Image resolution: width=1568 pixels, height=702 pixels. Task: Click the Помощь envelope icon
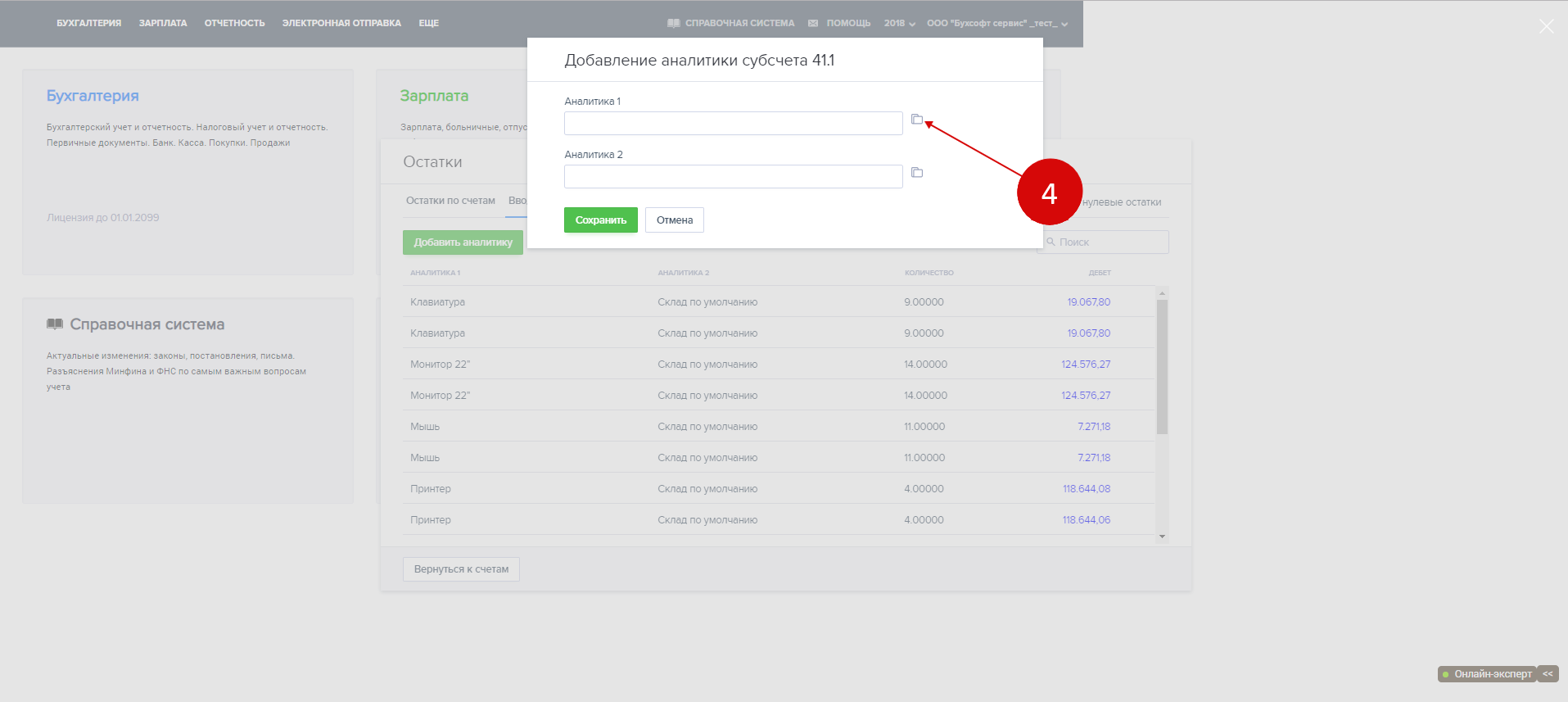point(813,23)
